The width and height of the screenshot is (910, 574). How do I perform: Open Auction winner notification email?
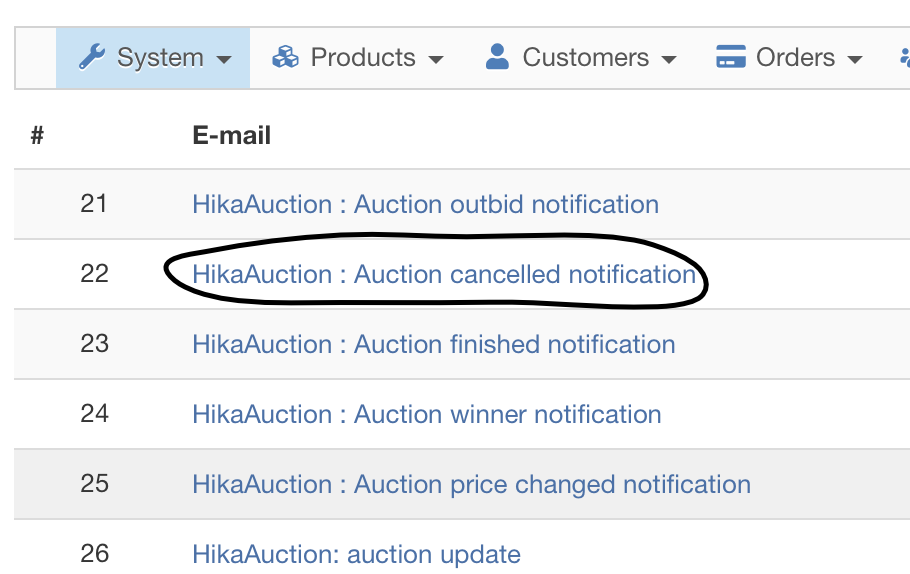[x=426, y=414]
